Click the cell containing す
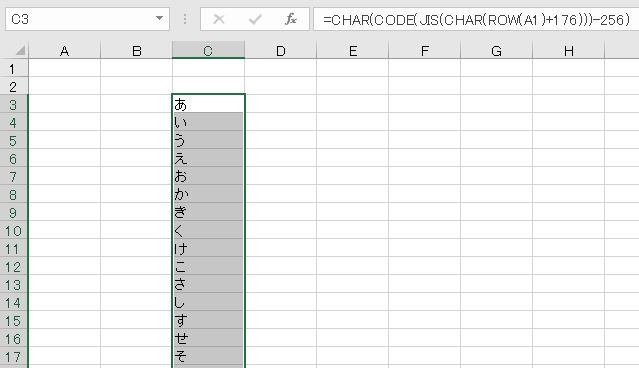This screenshot has width=639, height=368. 208,320
